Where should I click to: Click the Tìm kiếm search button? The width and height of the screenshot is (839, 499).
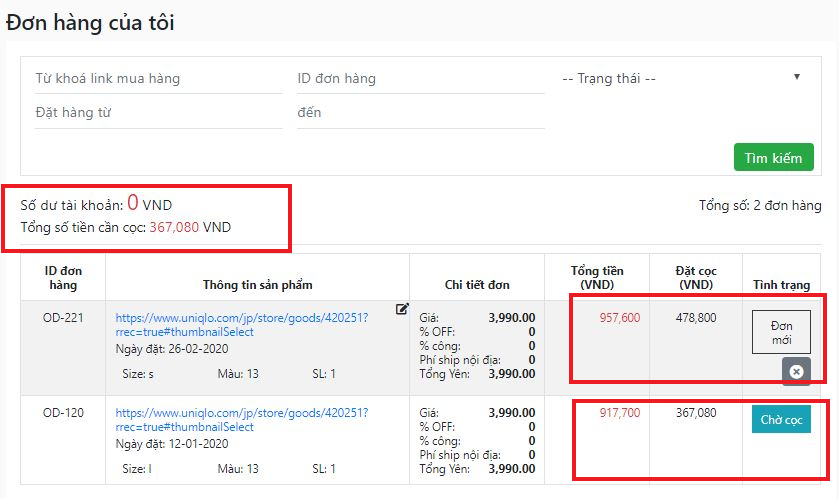774,157
